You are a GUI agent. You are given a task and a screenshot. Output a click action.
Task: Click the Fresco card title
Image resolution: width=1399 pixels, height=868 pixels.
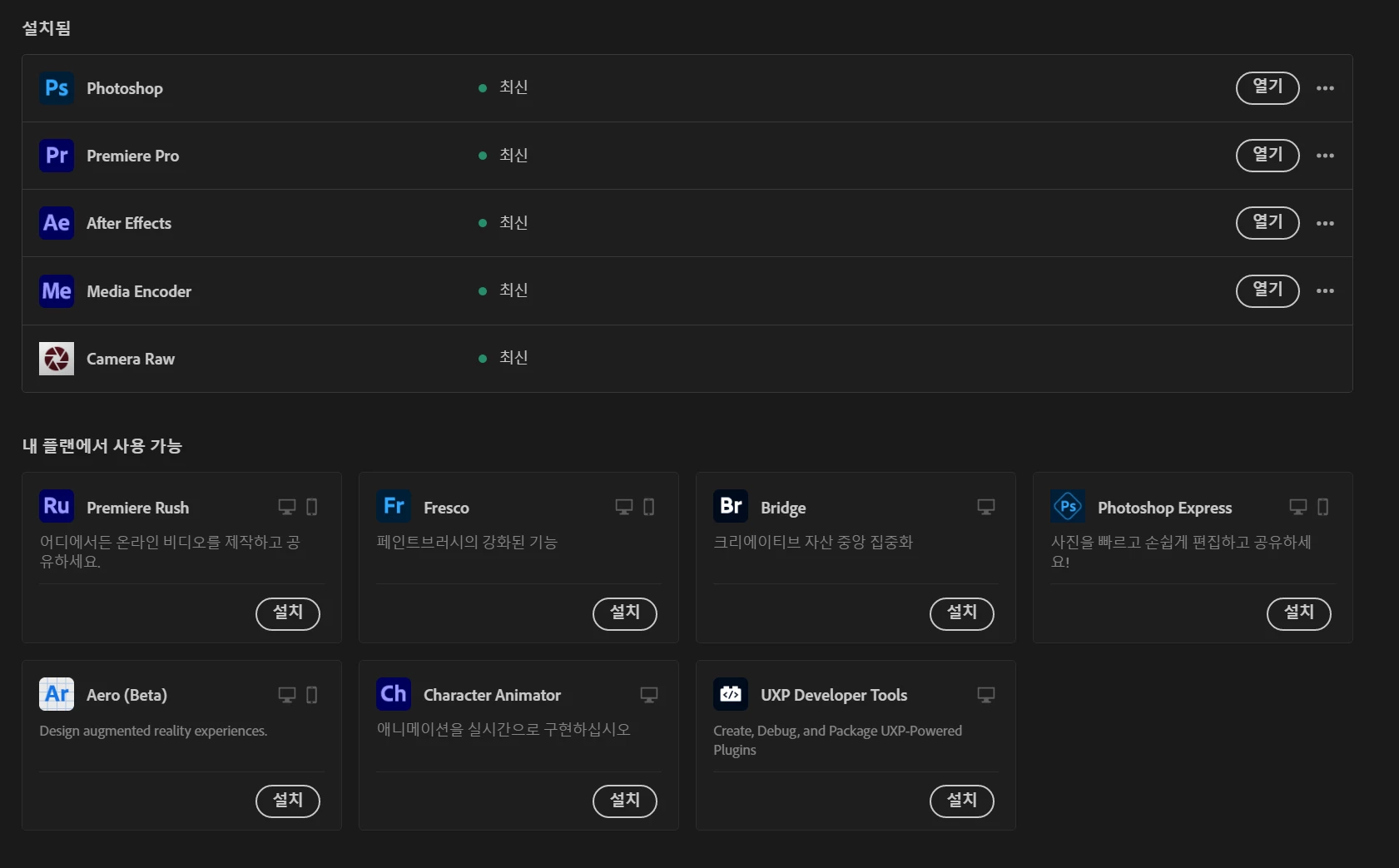point(446,508)
